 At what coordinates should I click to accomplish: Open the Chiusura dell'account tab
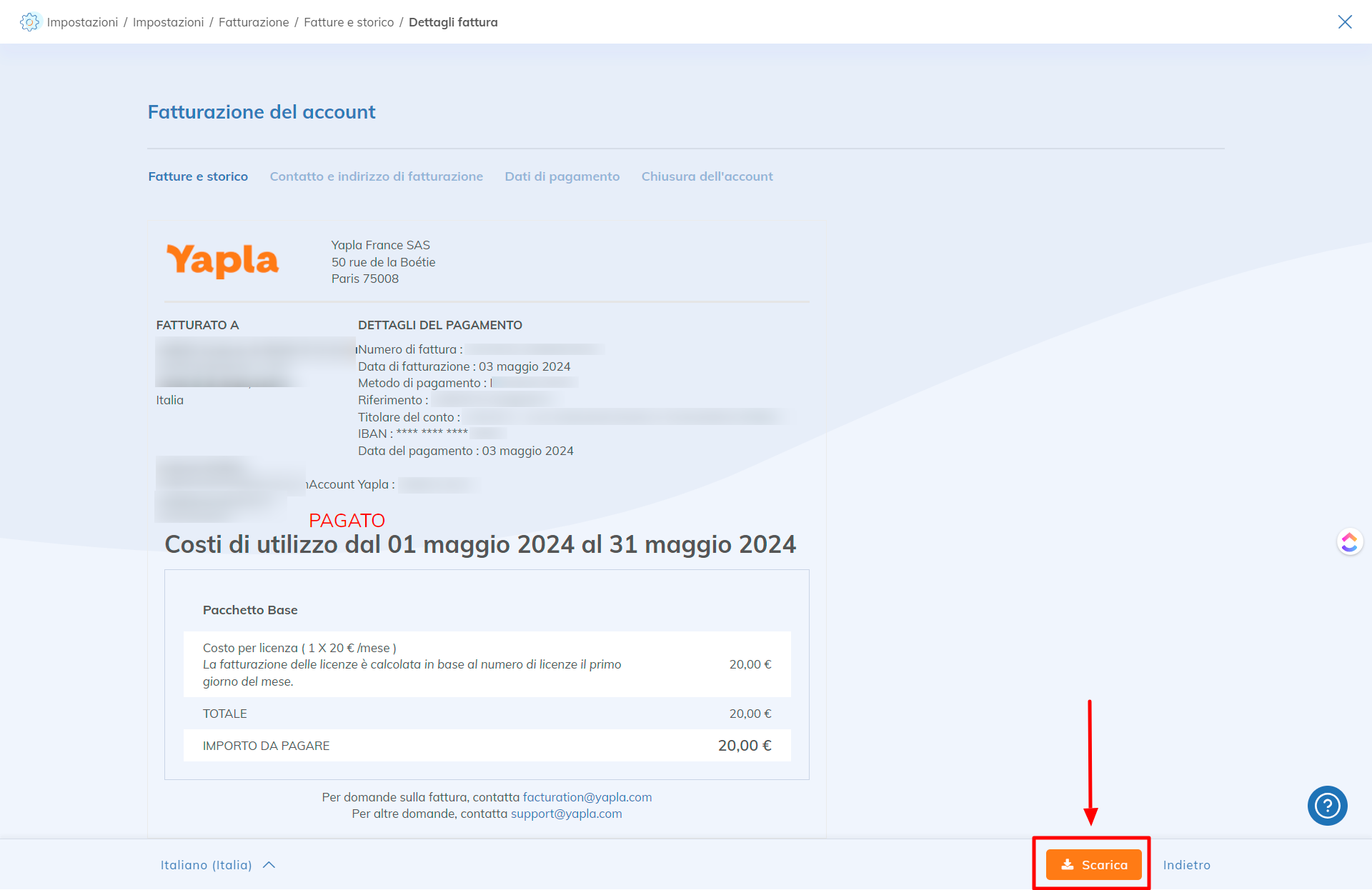tap(707, 176)
